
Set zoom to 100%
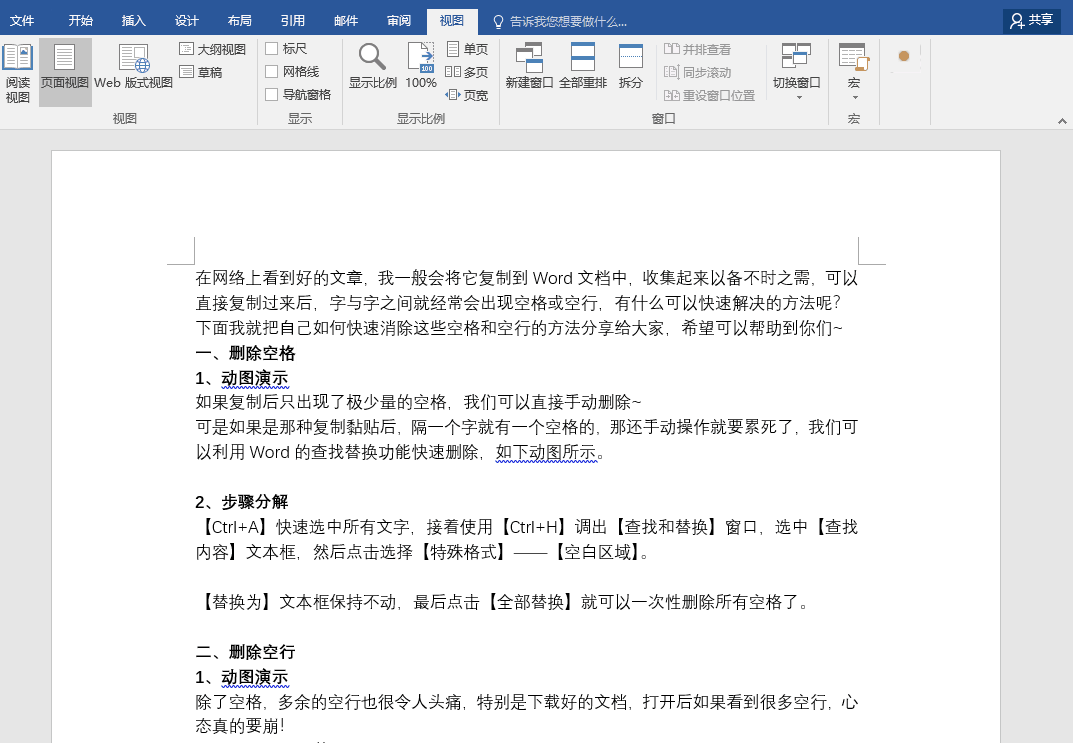[421, 67]
